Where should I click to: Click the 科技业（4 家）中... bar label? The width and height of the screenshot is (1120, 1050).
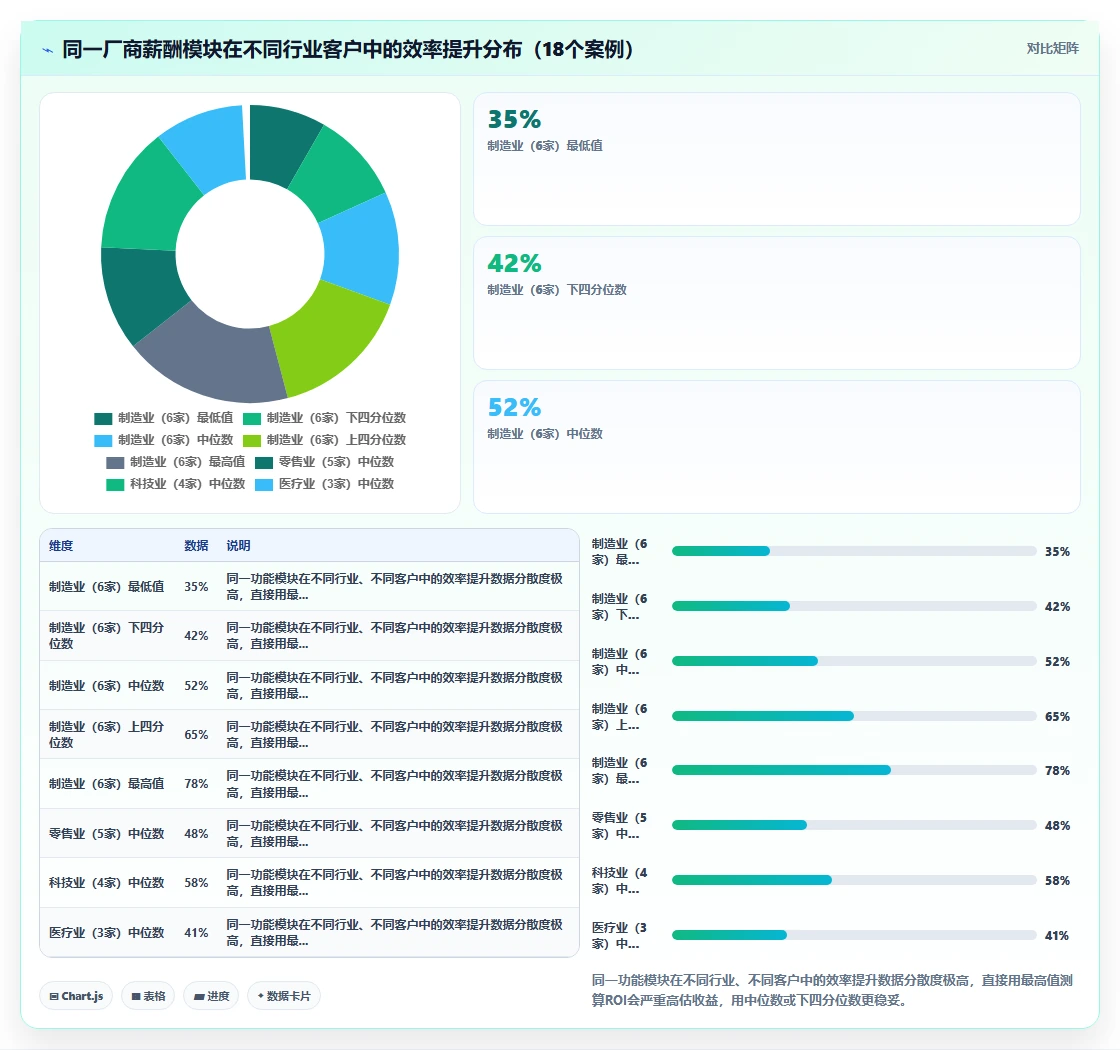click(619, 881)
